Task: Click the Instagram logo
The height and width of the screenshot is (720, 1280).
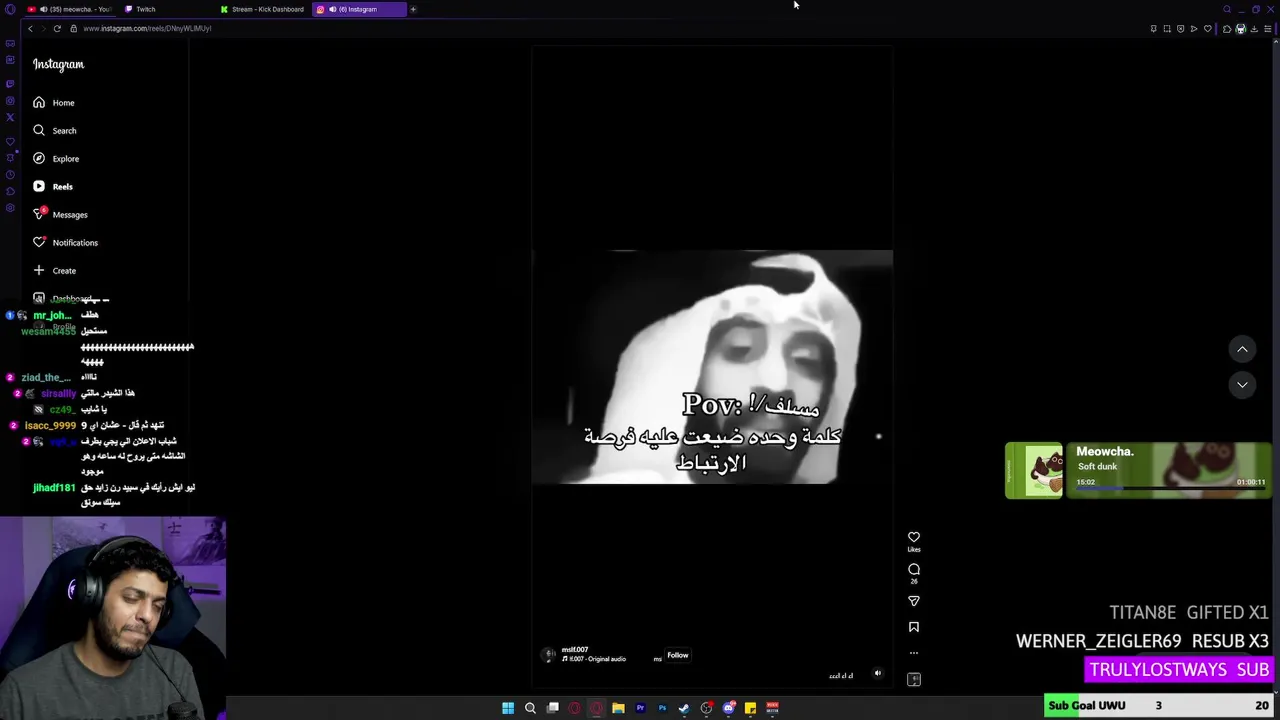Action: pyautogui.click(x=58, y=64)
